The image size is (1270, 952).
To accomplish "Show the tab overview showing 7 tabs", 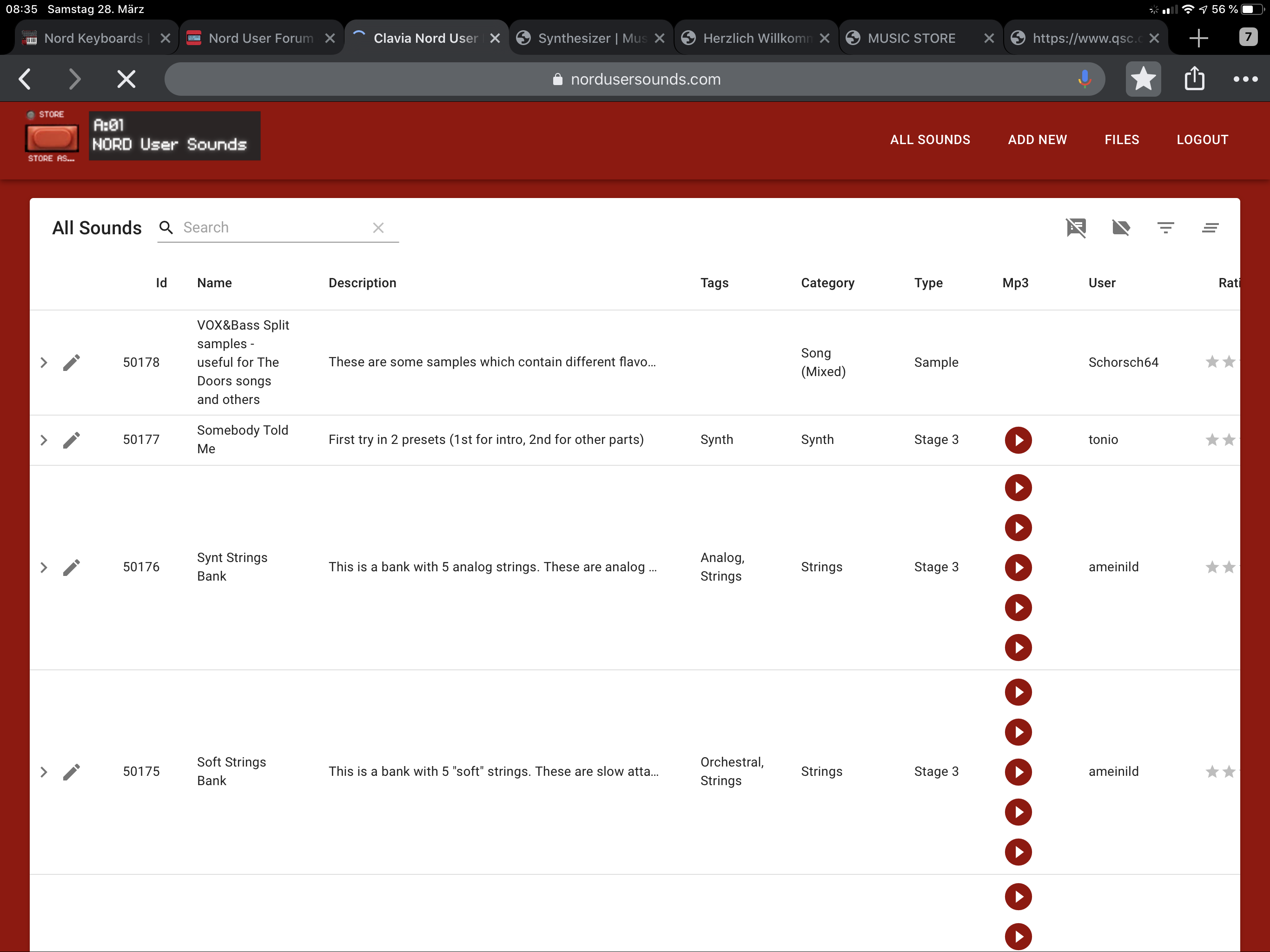I will click(x=1248, y=38).
